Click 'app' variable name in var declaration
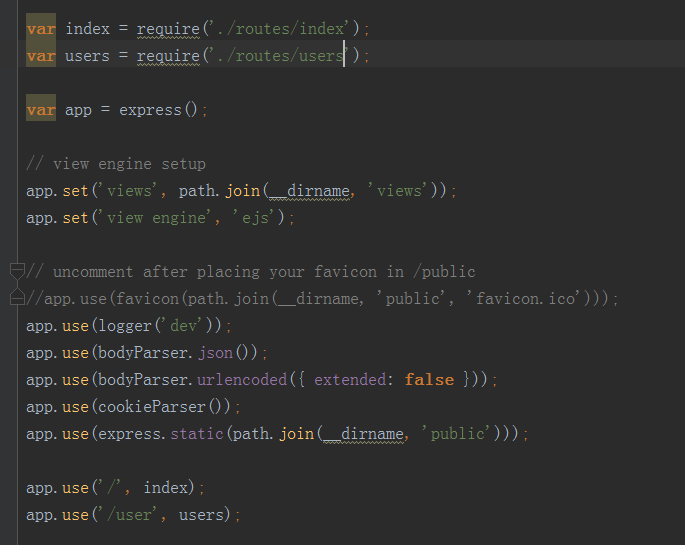Image resolution: width=685 pixels, height=545 pixels. point(78,110)
